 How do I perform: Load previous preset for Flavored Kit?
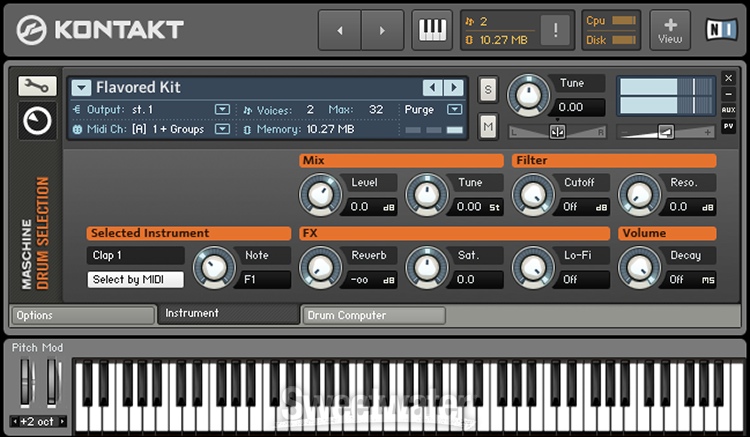432,87
